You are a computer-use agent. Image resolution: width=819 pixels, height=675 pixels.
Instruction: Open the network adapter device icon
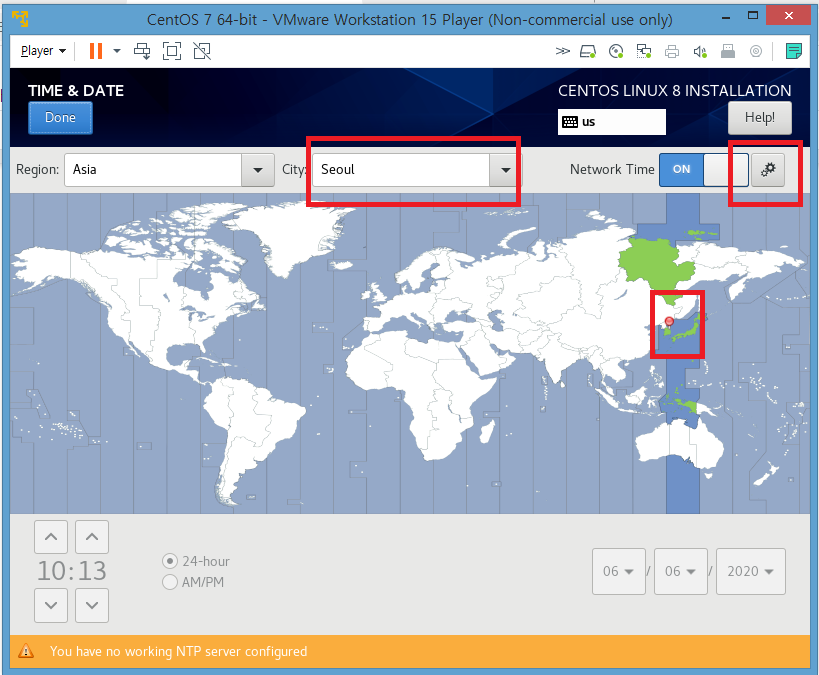(x=644, y=51)
